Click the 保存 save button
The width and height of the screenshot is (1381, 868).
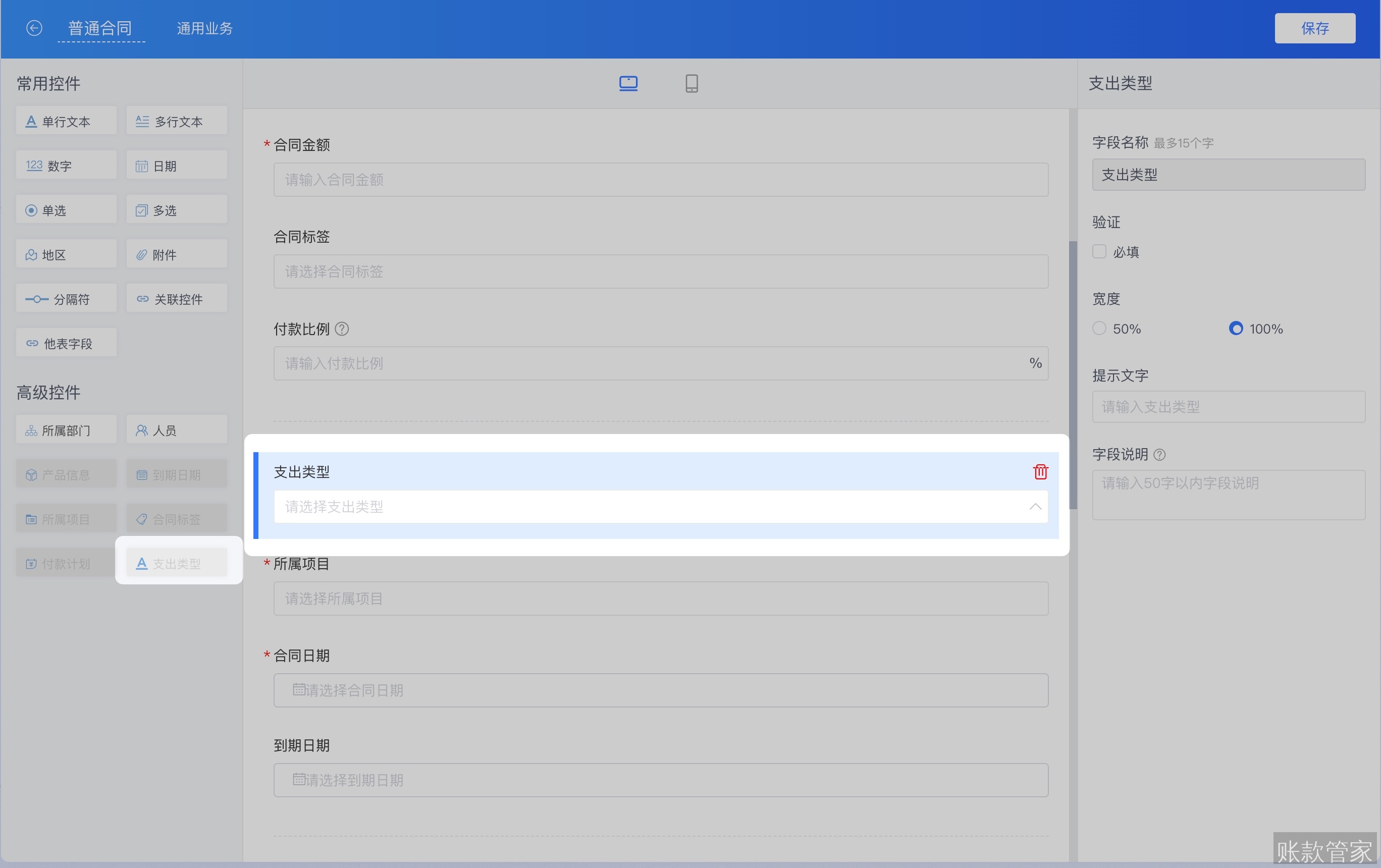point(1314,28)
